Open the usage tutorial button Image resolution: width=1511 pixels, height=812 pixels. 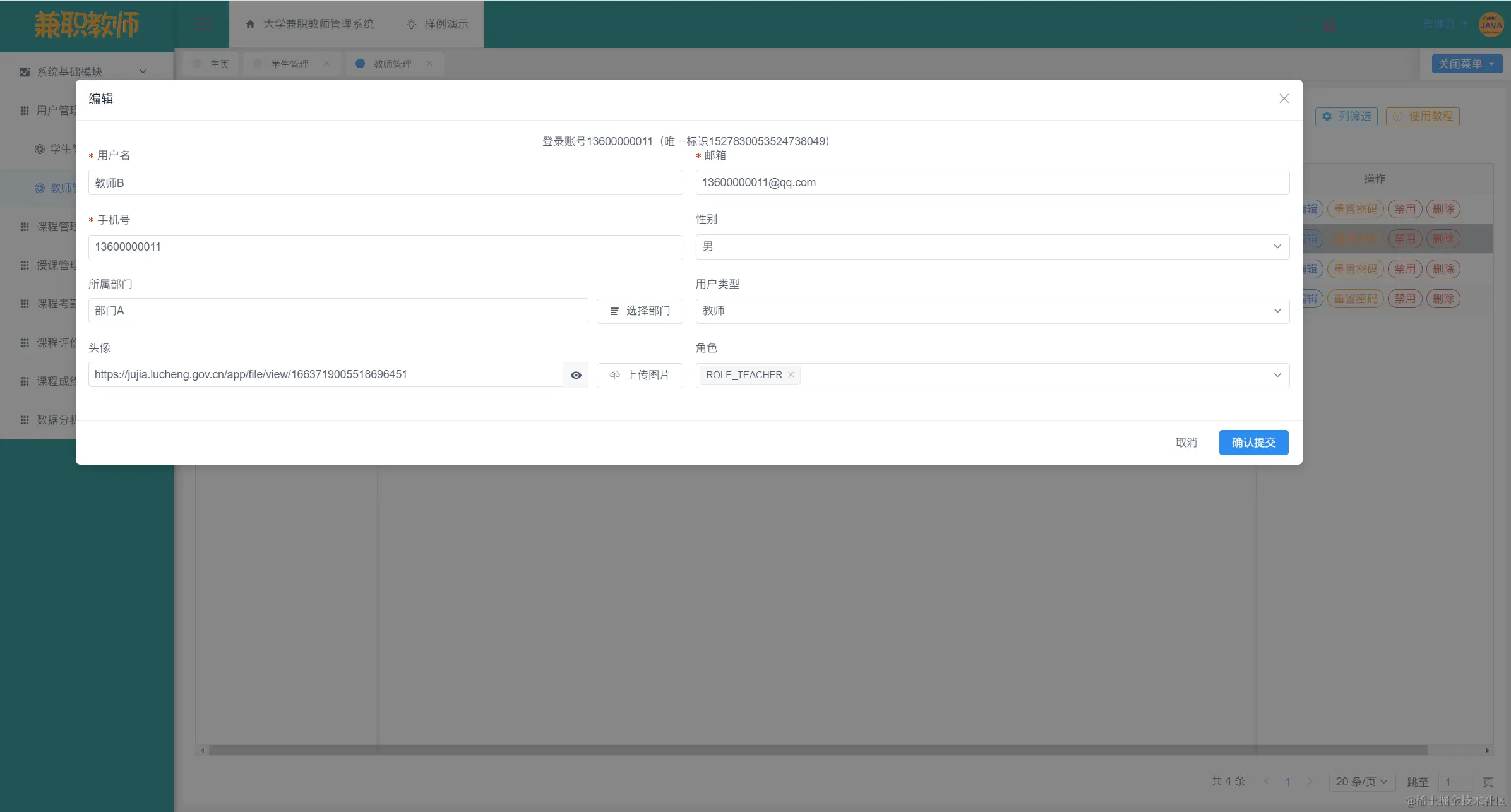tap(1423, 116)
